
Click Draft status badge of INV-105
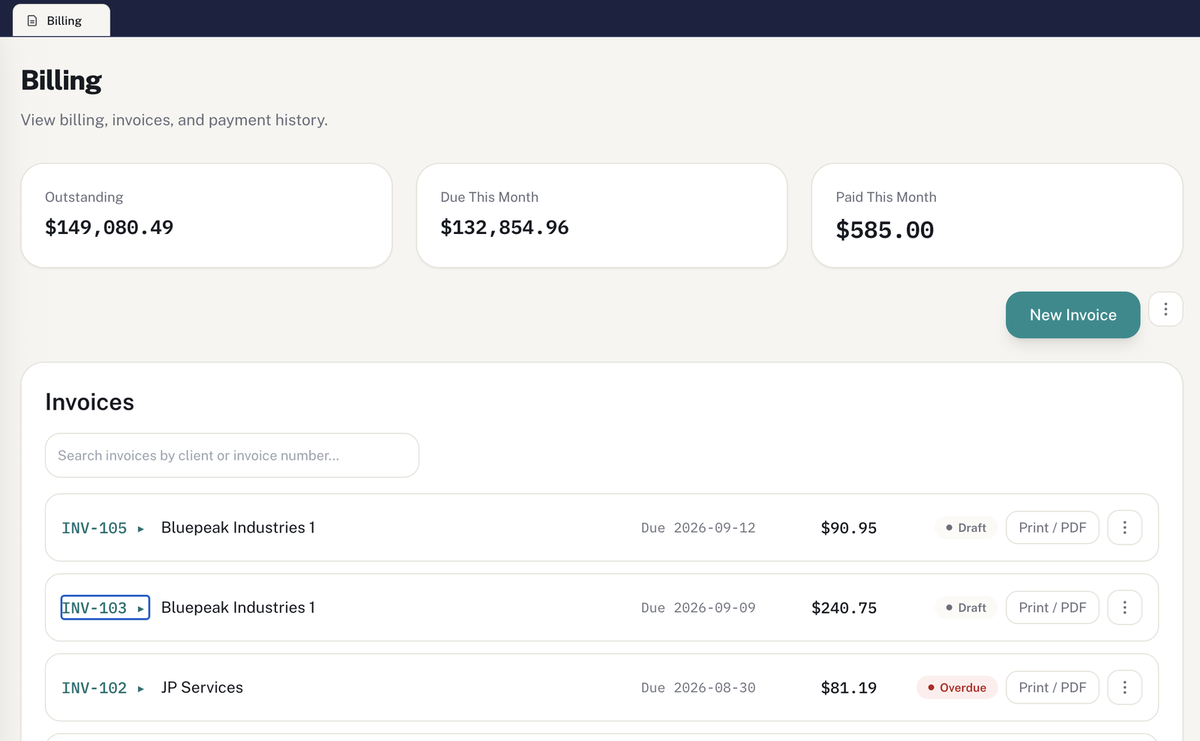(x=966, y=528)
